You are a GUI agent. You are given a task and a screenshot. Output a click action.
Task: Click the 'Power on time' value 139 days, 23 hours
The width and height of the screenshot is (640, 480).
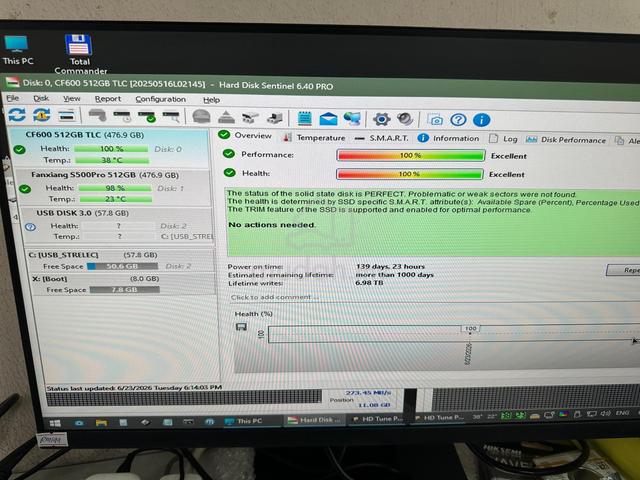[x=390, y=267]
